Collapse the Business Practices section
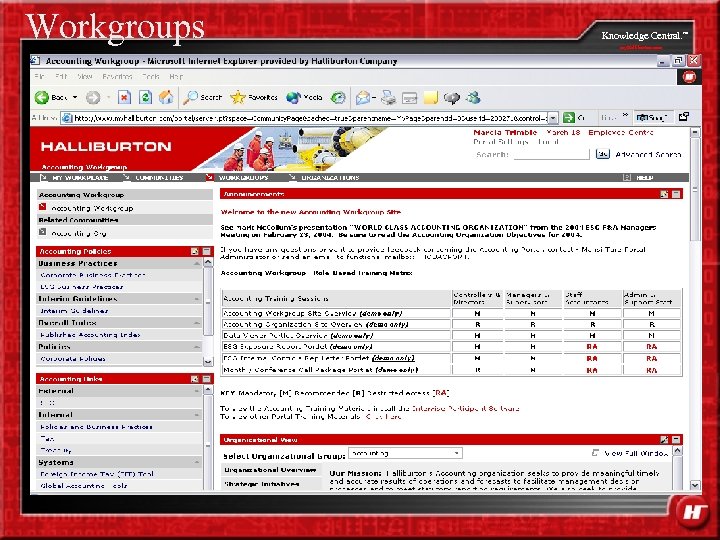 [197, 264]
